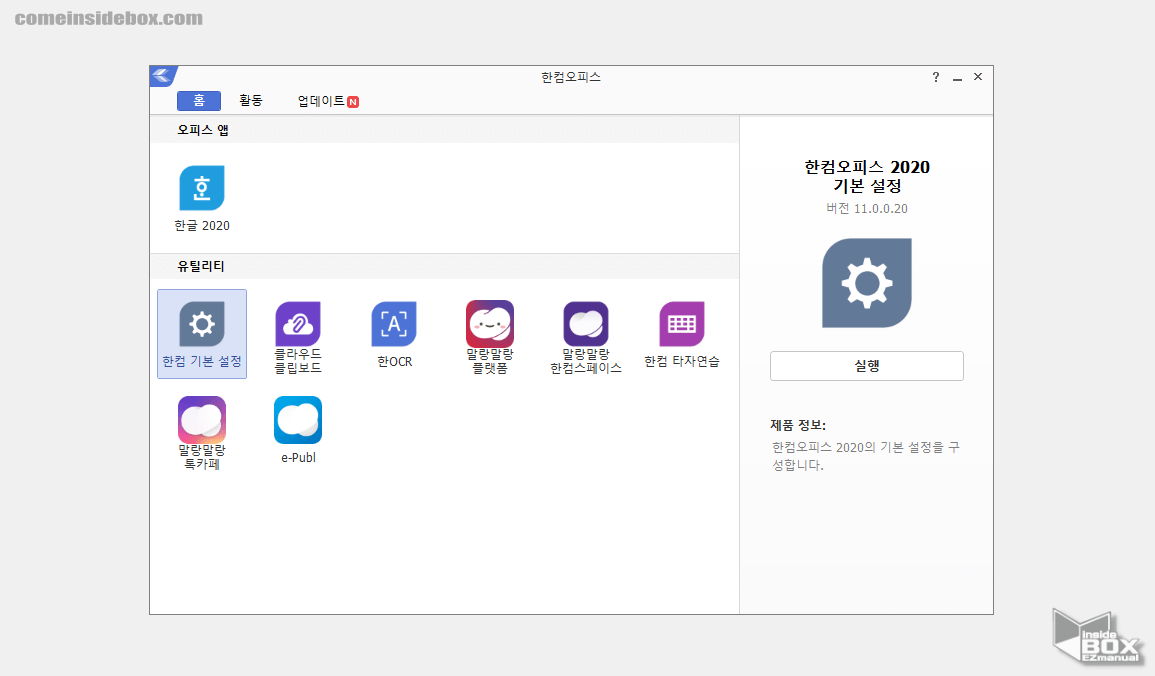This screenshot has height=676, width=1155.
Task: Select the 말랑말랑 플랫폼 icon
Action: (490, 324)
